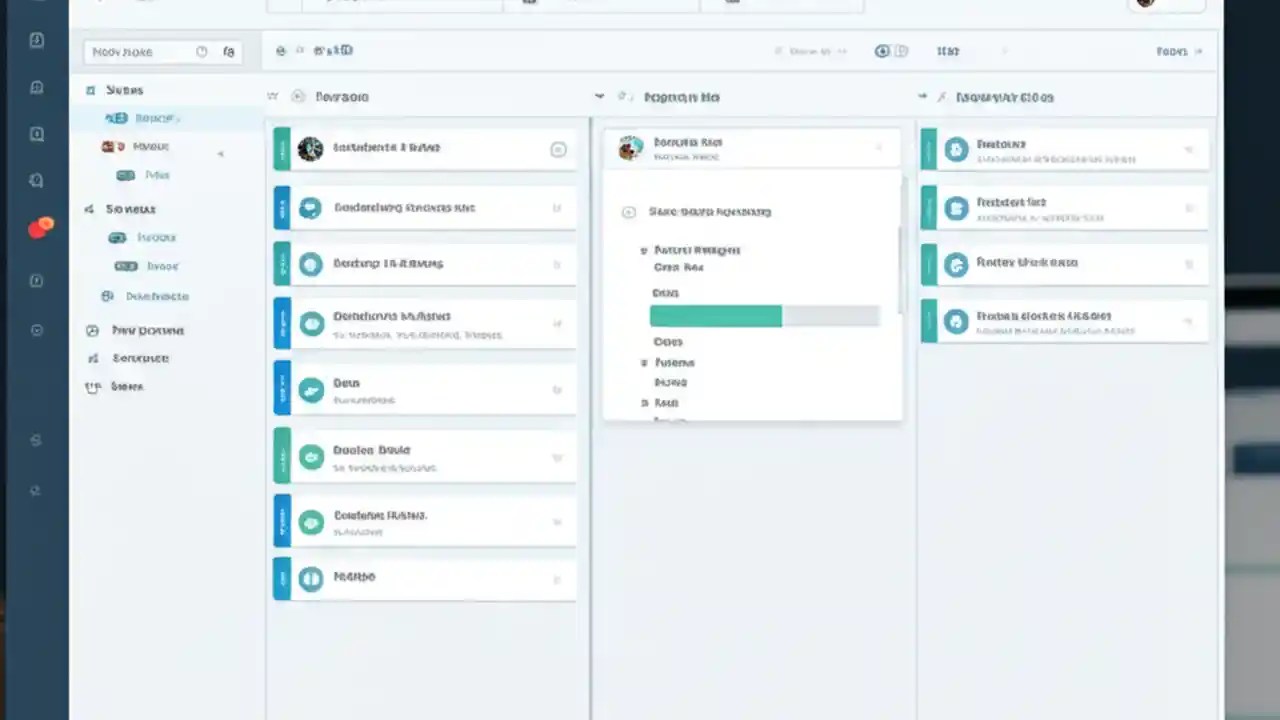The height and width of the screenshot is (720, 1280).
Task: Toggle the checkbox beside the first subtask in the detail panel
Action: pyautogui.click(x=644, y=250)
